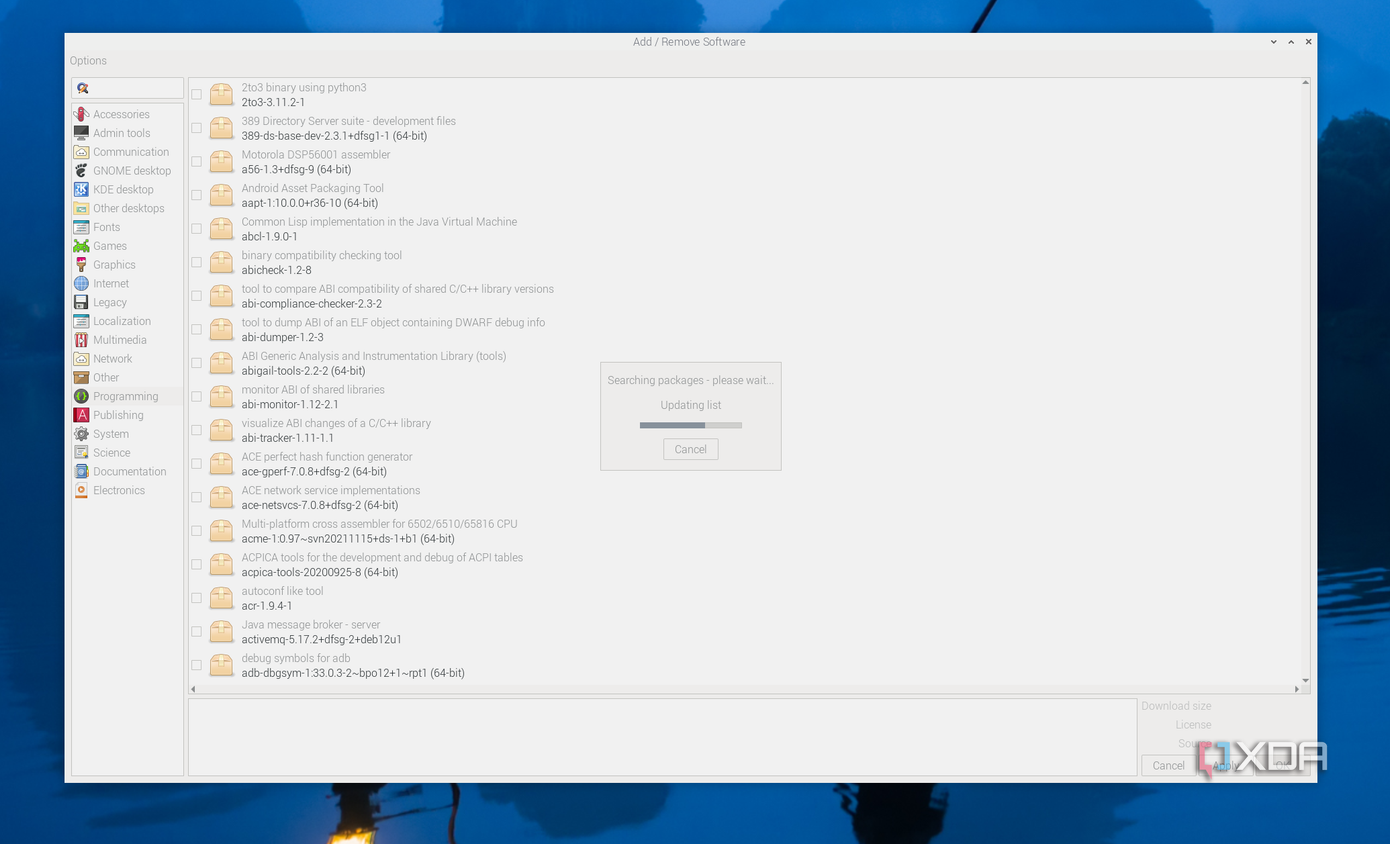The width and height of the screenshot is (1390, 844).
Task: Select the activemq package checkbox
Action: click(196, 632)
